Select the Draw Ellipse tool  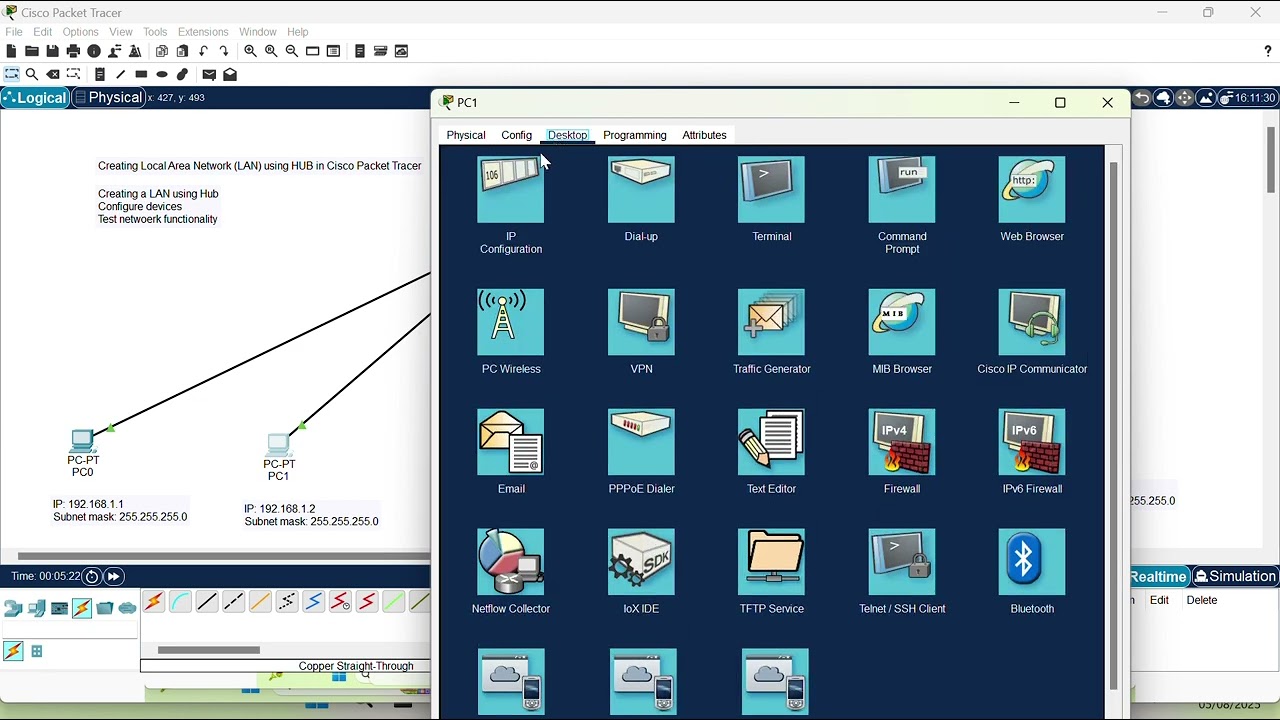[x=162, y=74]
